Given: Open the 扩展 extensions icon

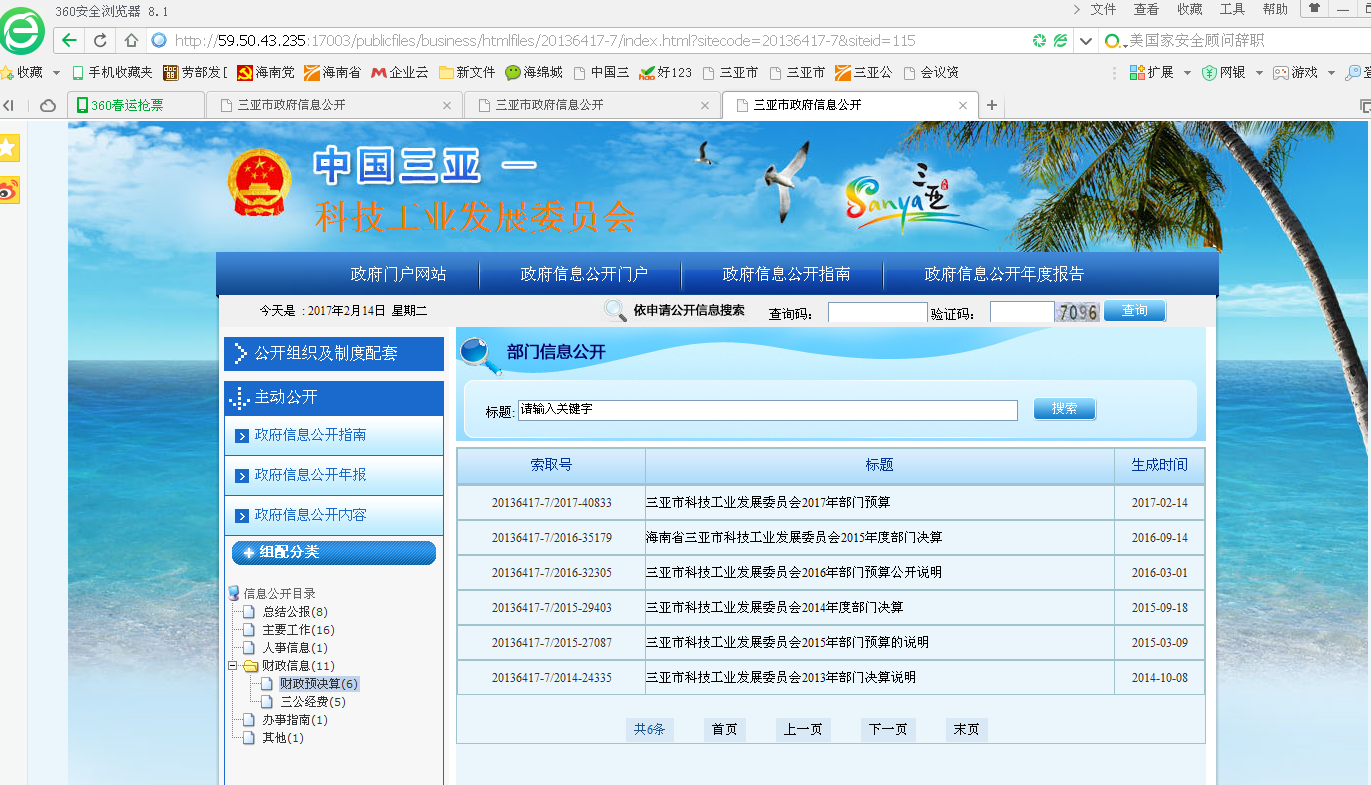Looking at the screenshot, I should click(x=1137, y=72).
